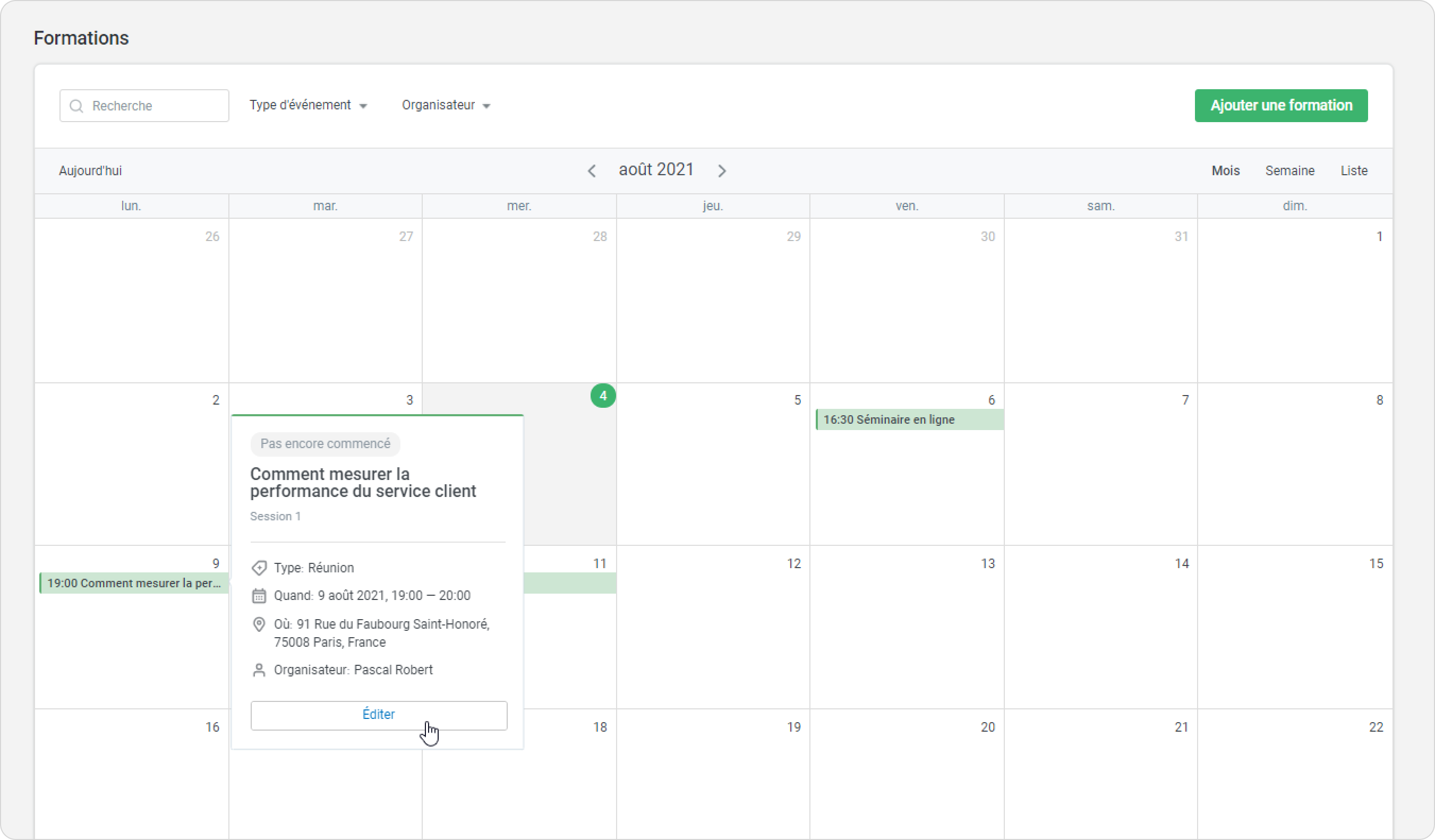Viewport: 1435px width, 840px height.
Task: Open the 19:00 Comment mesurer event
Action: click(134, 583)
